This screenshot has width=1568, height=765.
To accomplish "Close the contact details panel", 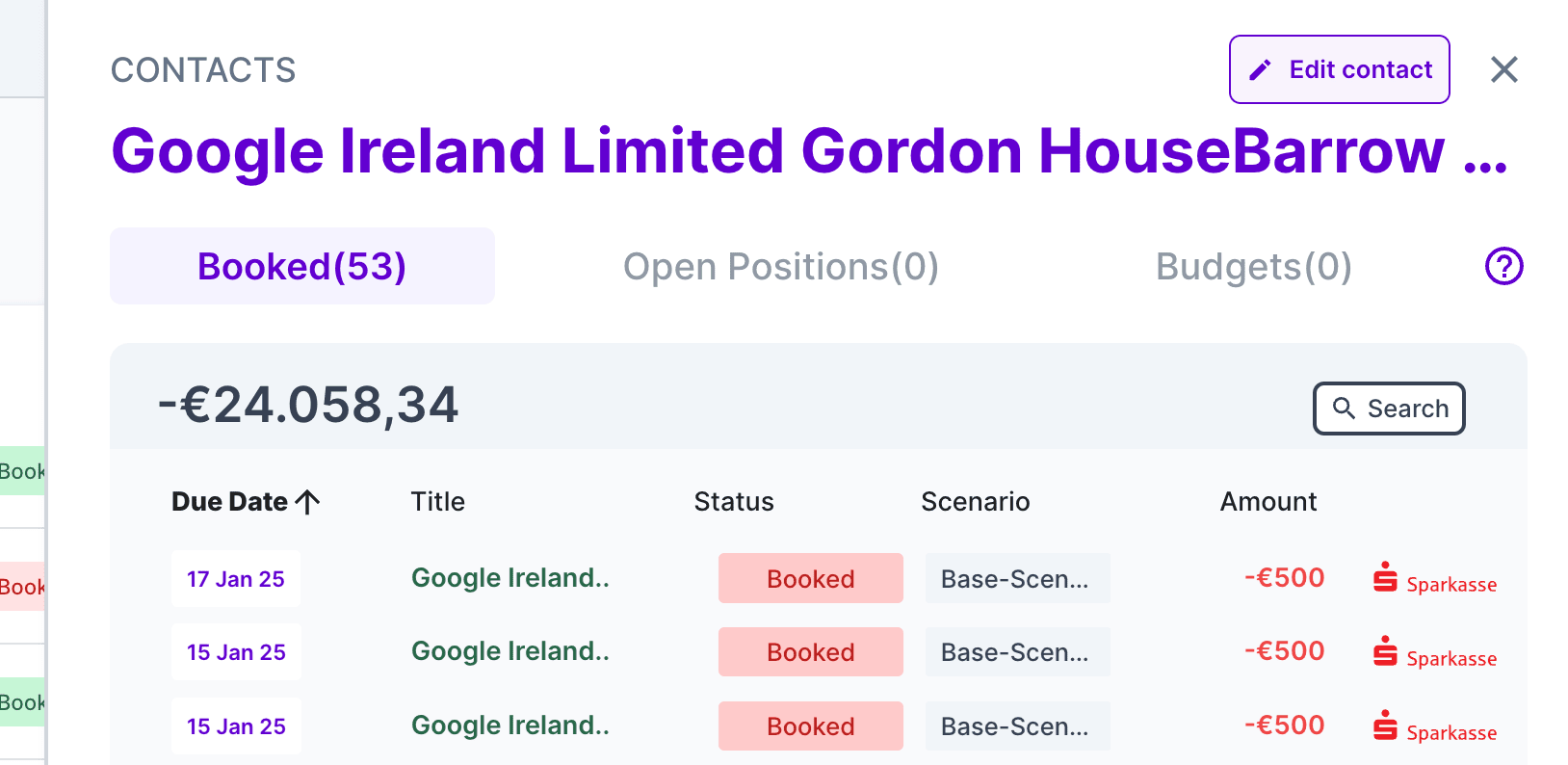I will pyautogui.click(x=1503, y=69).
